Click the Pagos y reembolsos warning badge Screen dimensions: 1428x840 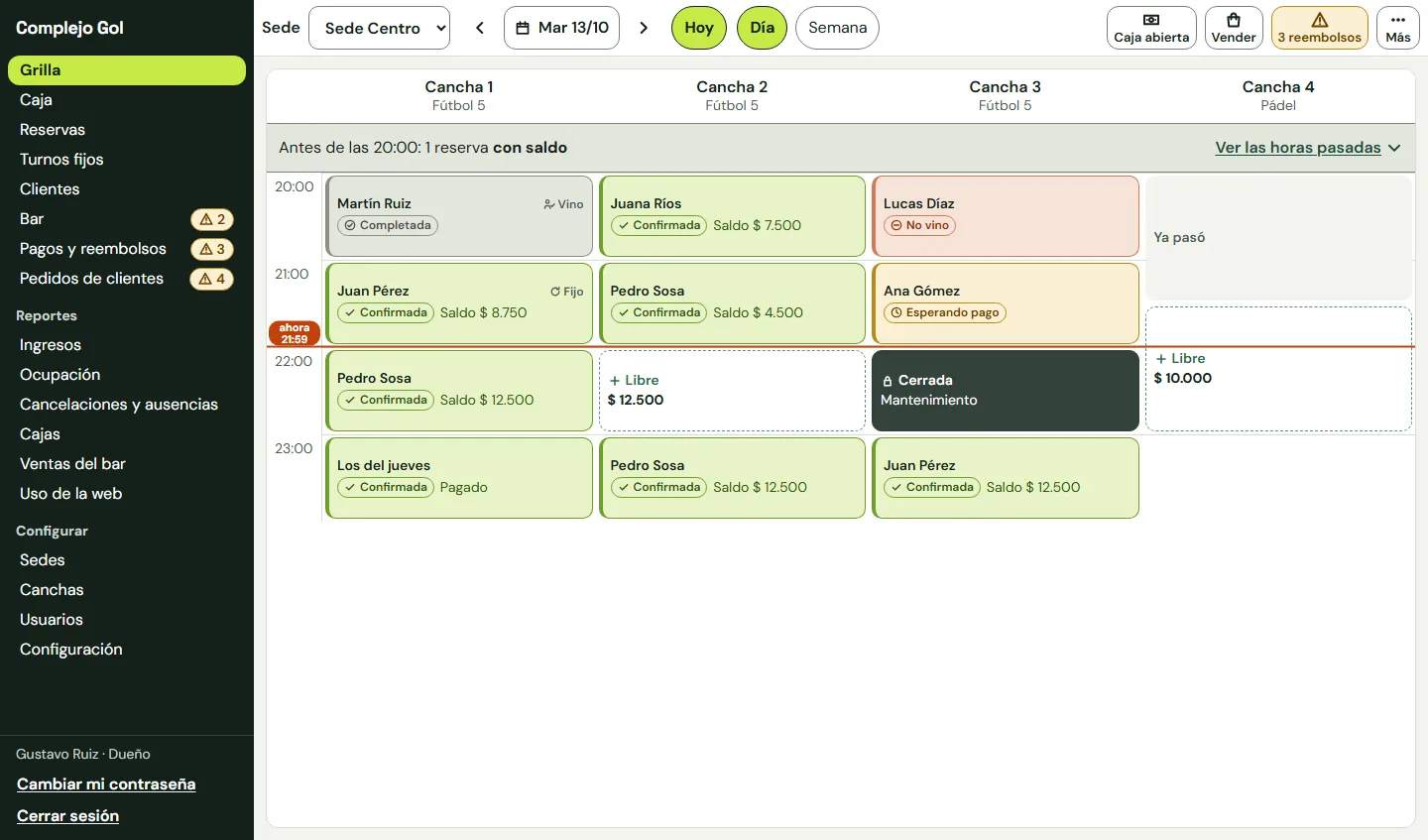pos(212,249)
